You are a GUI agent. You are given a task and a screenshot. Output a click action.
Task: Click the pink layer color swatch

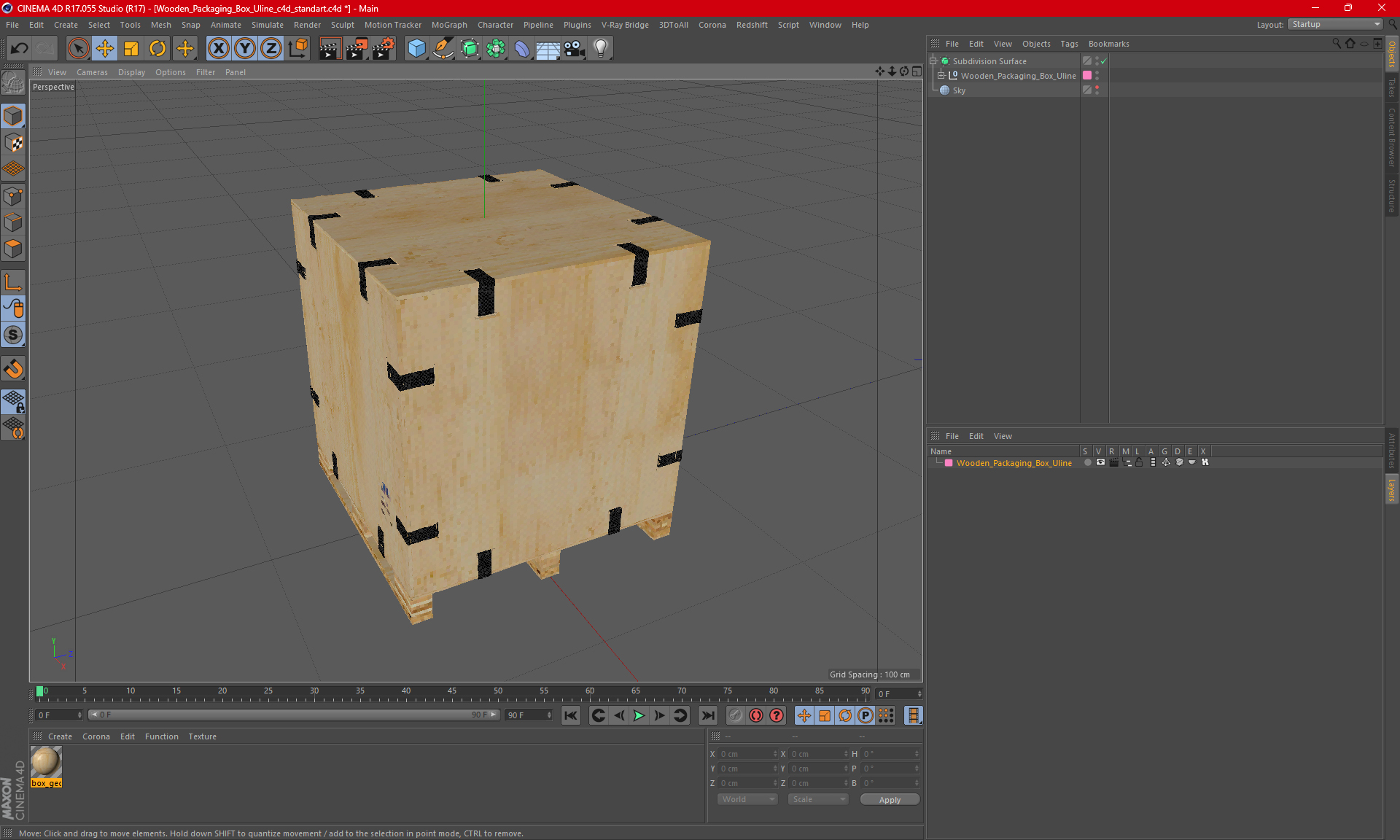(x=949, y=463)
